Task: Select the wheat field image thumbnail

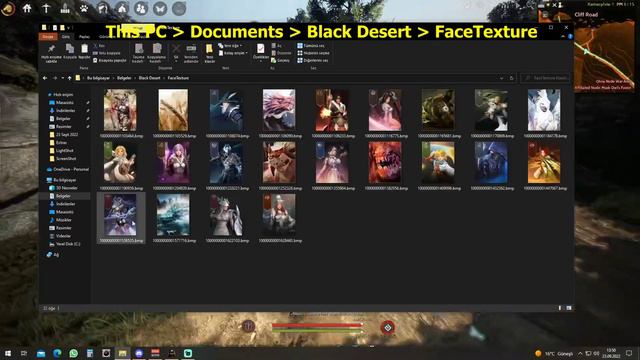Action: 173,110
